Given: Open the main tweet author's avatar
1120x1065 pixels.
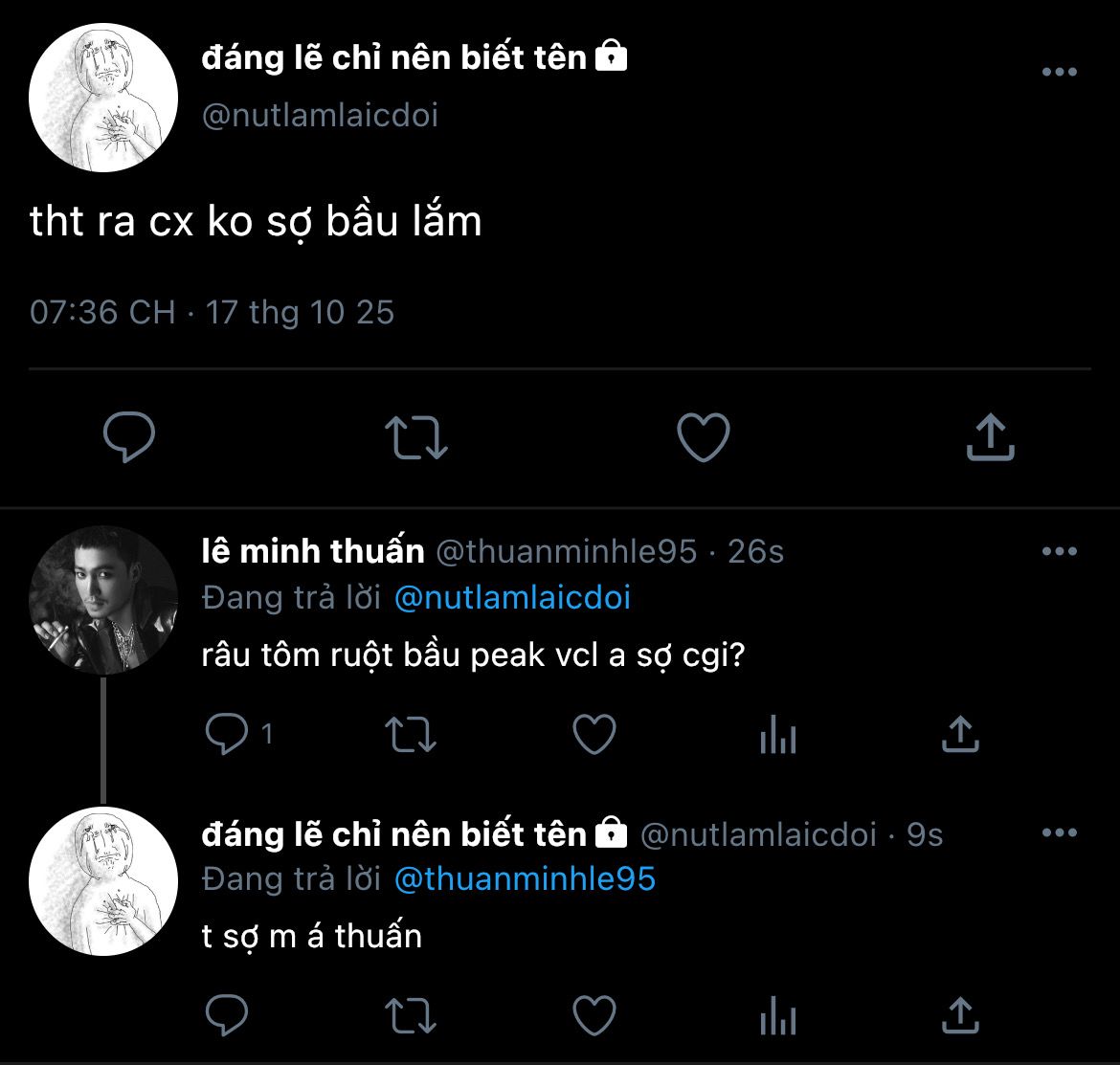Looking at the screenshot, I should click(103, 98).
